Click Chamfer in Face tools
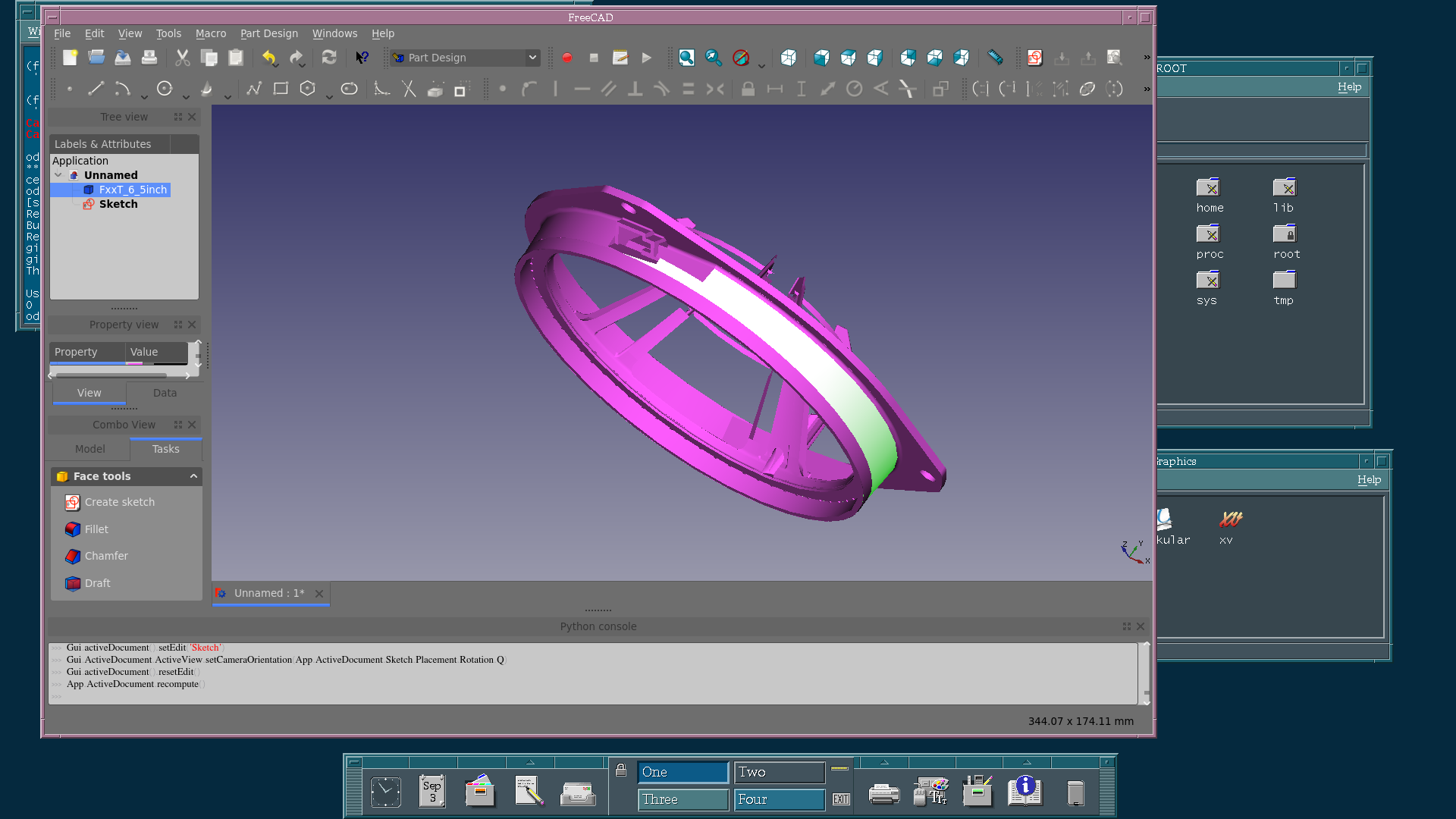Image resolution: width=1456 pixels, height=819 pixels. 97,556
